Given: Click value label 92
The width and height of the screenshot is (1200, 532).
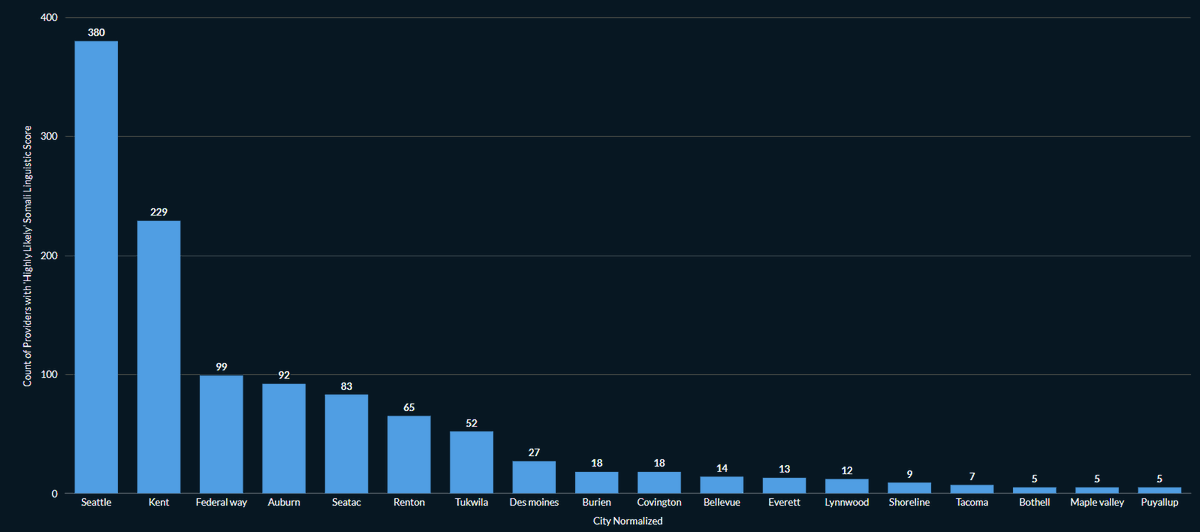Looking at the screenshot, I should (x=284, y=375).
